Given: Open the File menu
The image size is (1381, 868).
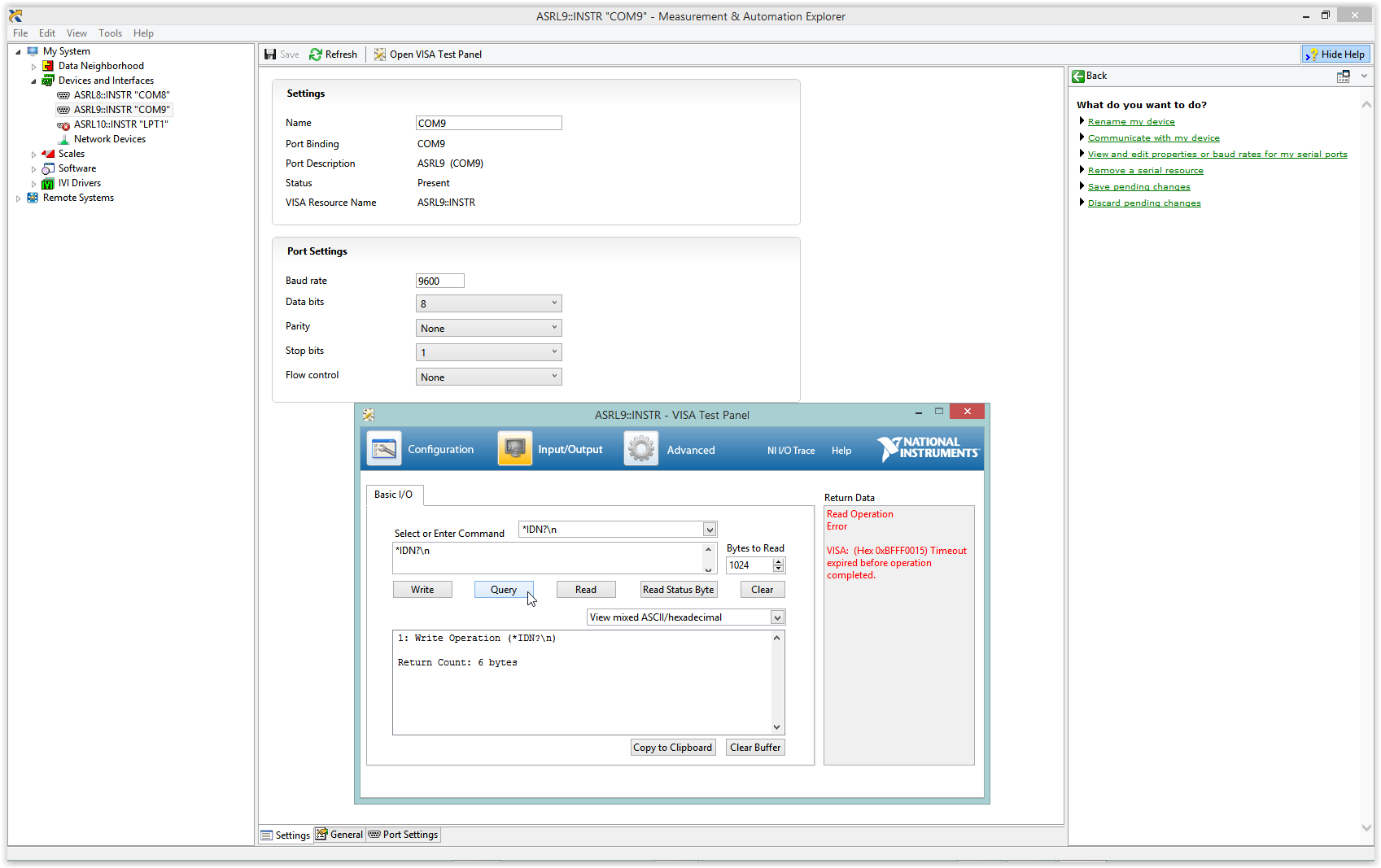Looking at the screenshot, I should coord(20,33).
